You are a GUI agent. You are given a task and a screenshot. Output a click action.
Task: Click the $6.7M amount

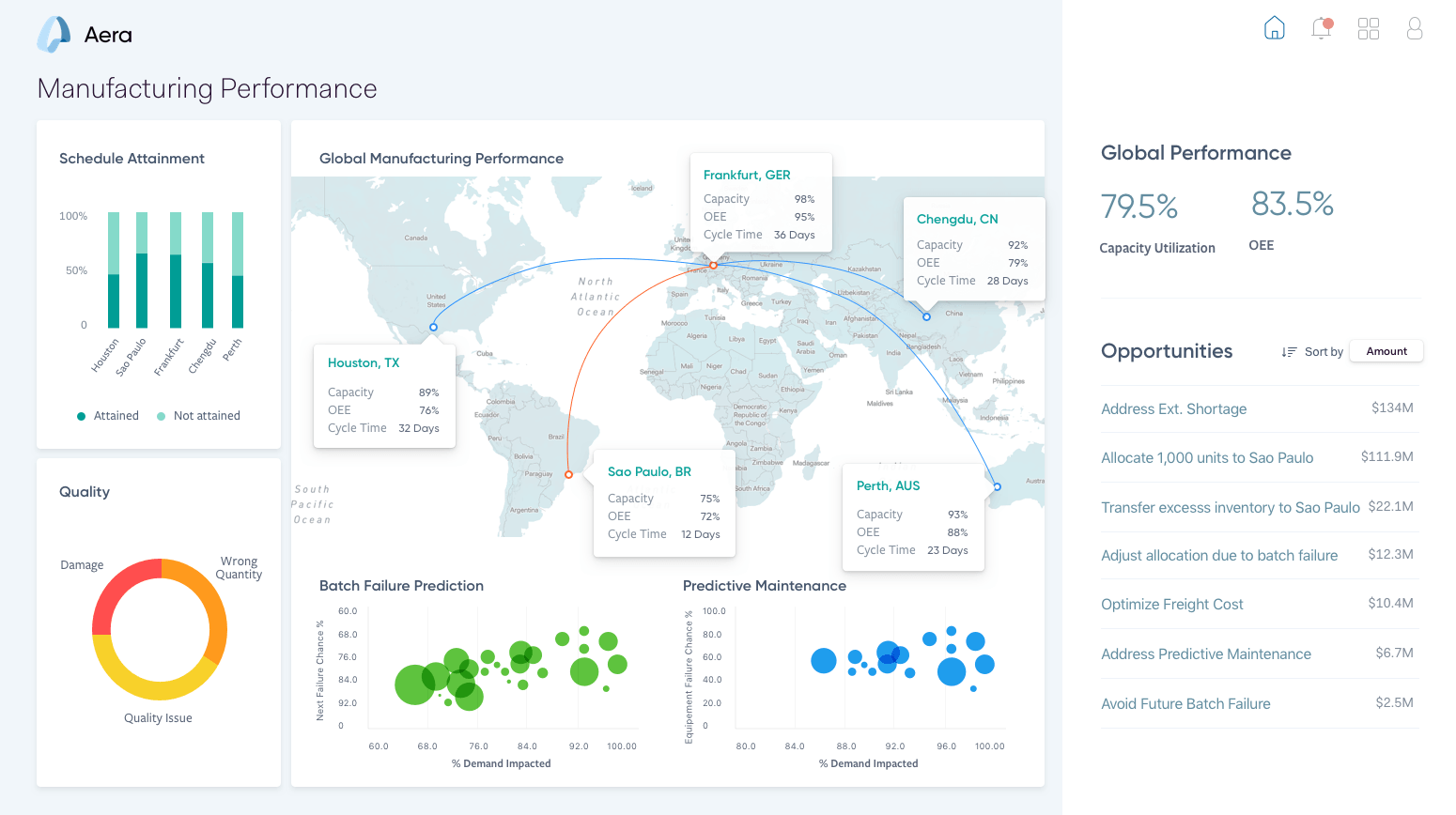1395,653
